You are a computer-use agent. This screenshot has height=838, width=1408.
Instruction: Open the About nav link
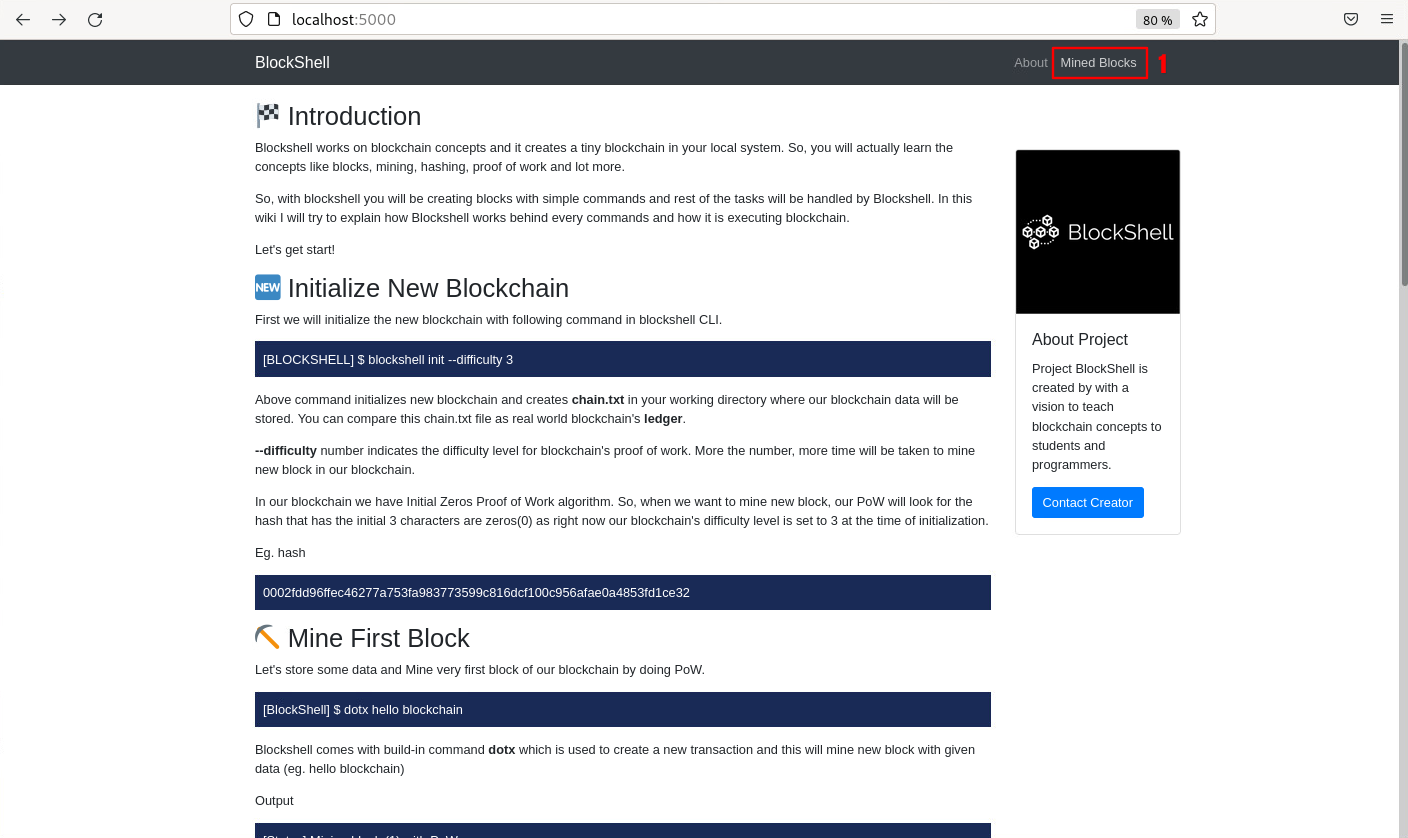1030,63
